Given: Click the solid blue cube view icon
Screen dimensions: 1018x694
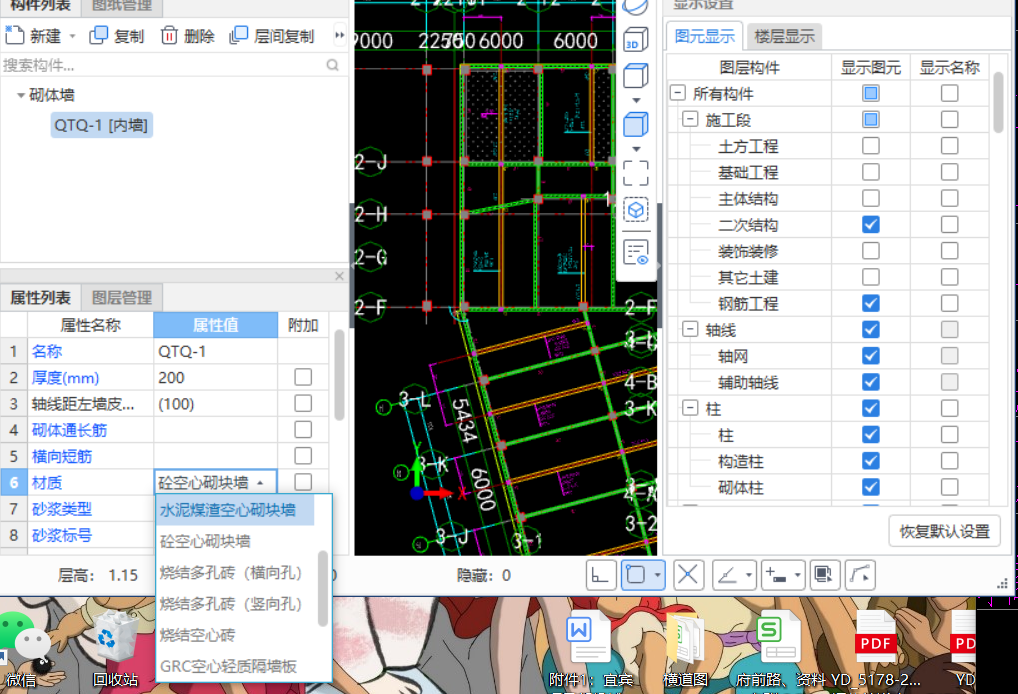Looking at the screenshot, I should pos(636,124).
